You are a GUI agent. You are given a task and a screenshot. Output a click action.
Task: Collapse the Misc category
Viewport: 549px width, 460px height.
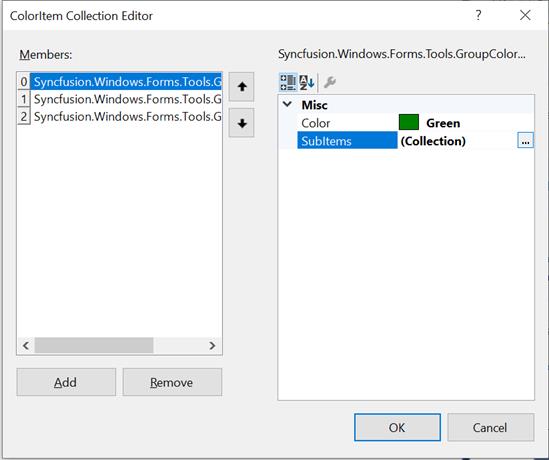[287, 104]
